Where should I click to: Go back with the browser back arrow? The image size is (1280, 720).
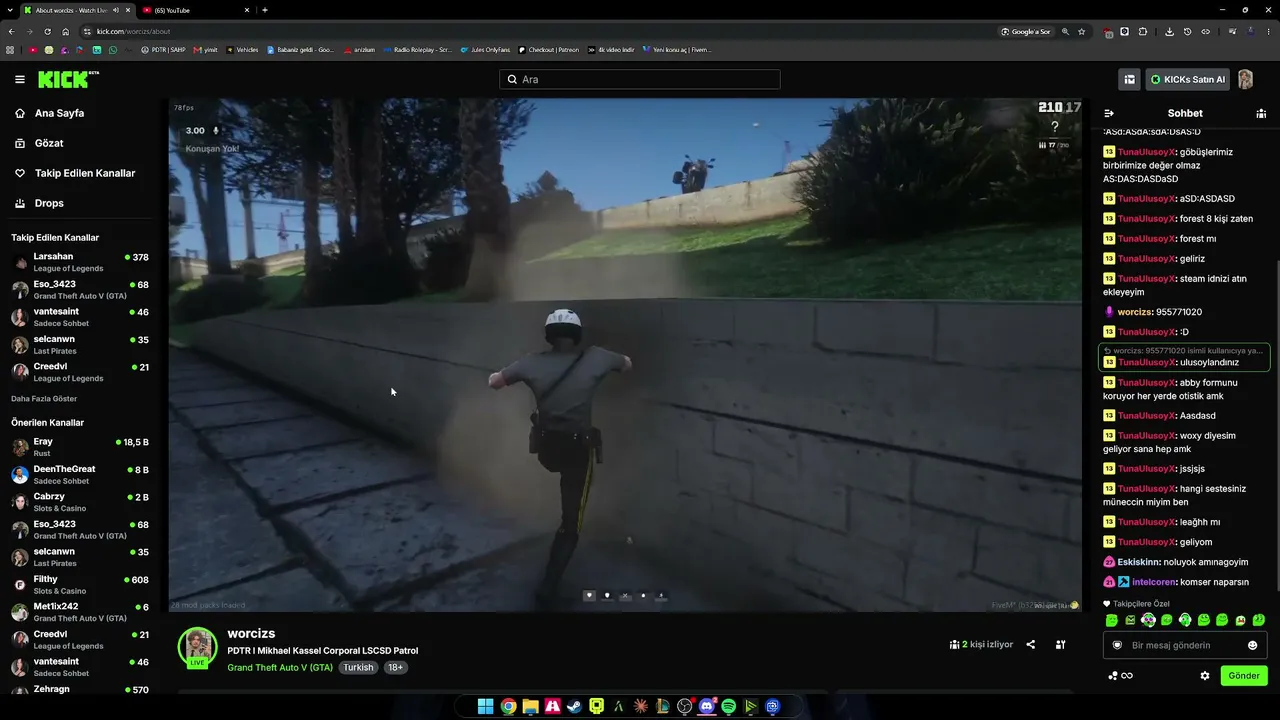click(x=12, y=32)
